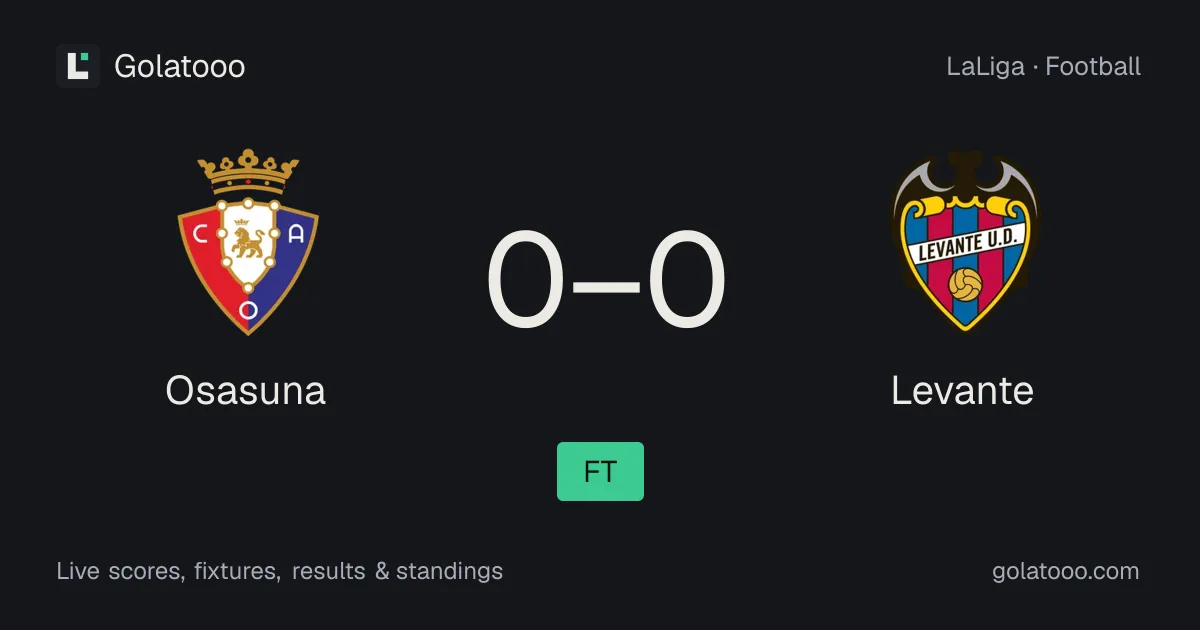Click the lion emblem in Osasuna crest
The width and height of the screenshot is (1200, 630).
pos(247,241)
